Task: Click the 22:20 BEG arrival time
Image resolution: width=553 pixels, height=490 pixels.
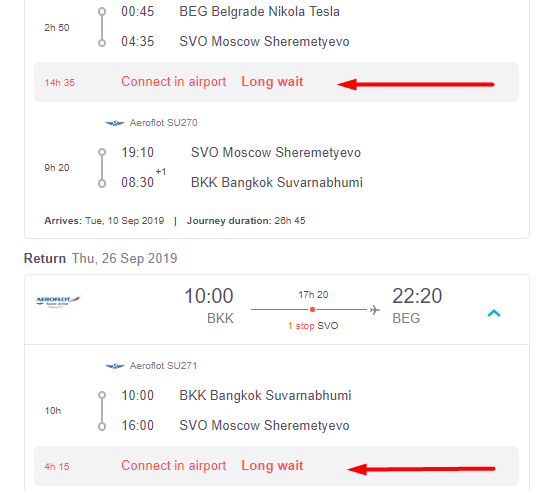Action: 417,296
